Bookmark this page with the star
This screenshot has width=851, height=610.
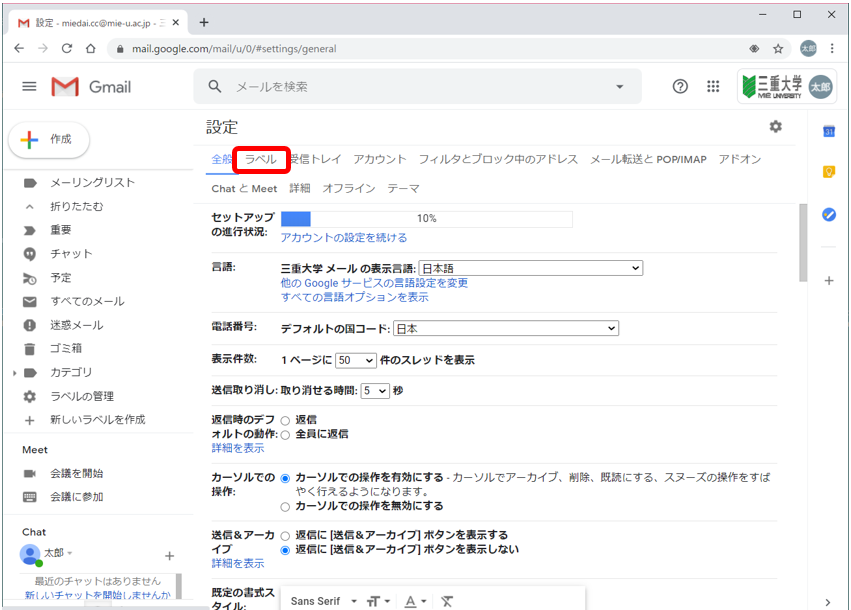[778, 49]
